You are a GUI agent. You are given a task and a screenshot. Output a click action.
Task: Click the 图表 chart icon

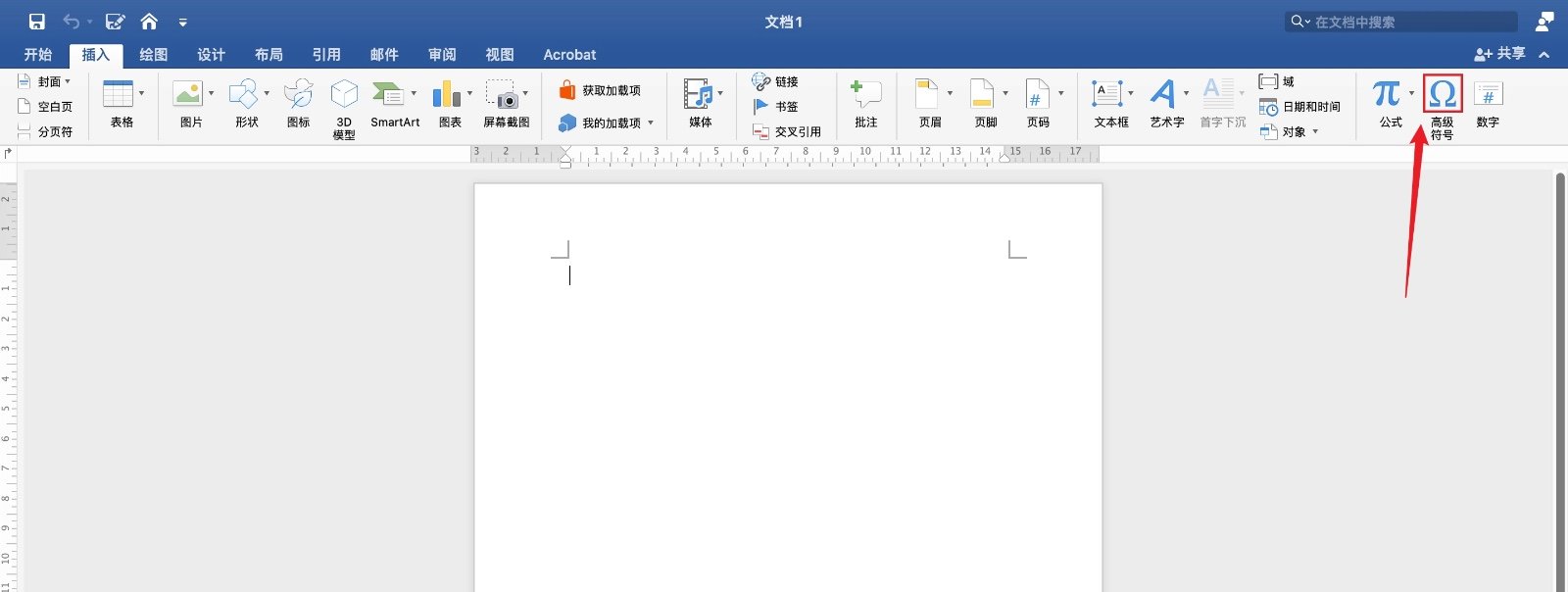[x=446, y=94]
